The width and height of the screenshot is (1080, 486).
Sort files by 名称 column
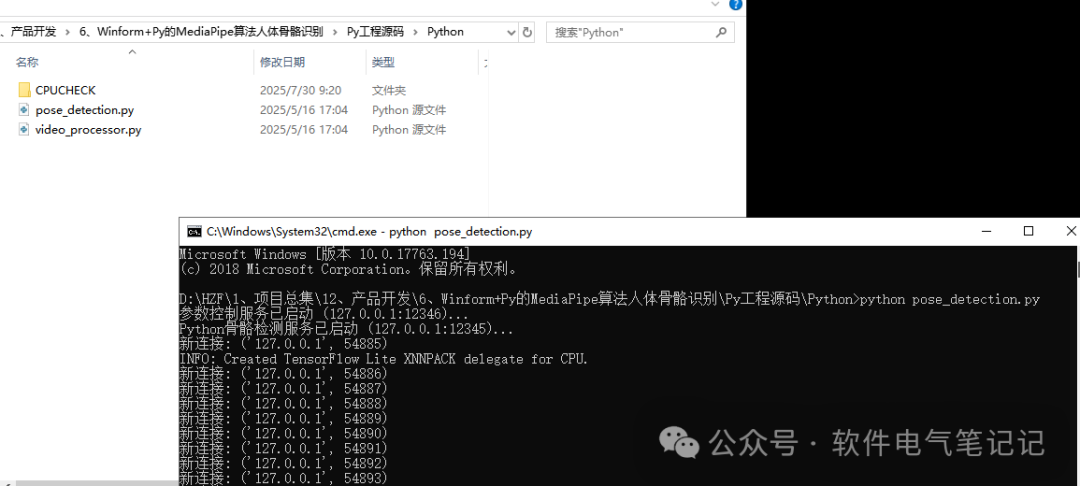click(x=27, y=62)
